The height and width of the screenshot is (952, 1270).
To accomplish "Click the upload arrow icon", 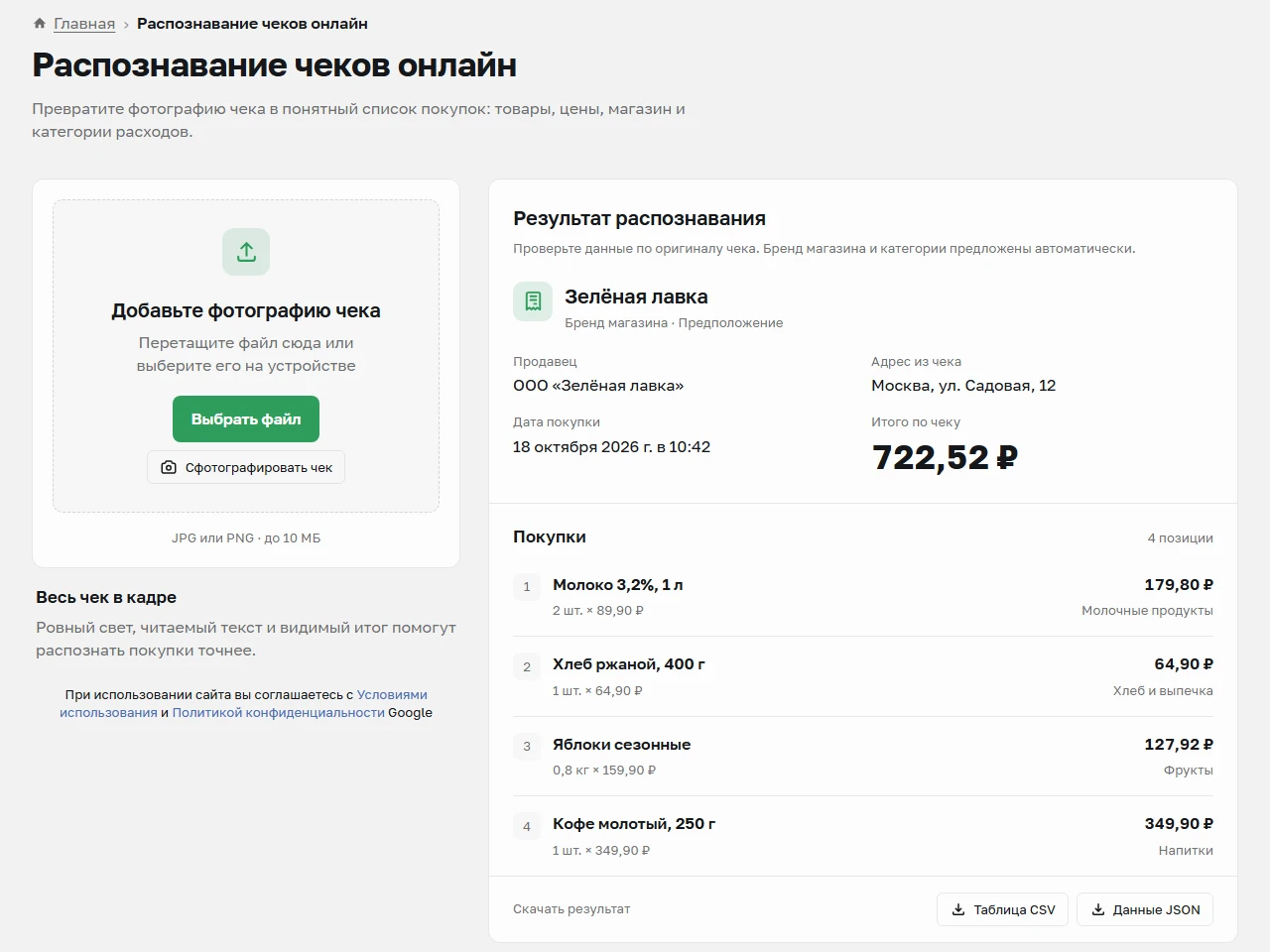I will pyautogui.click(x=246, y=252).
